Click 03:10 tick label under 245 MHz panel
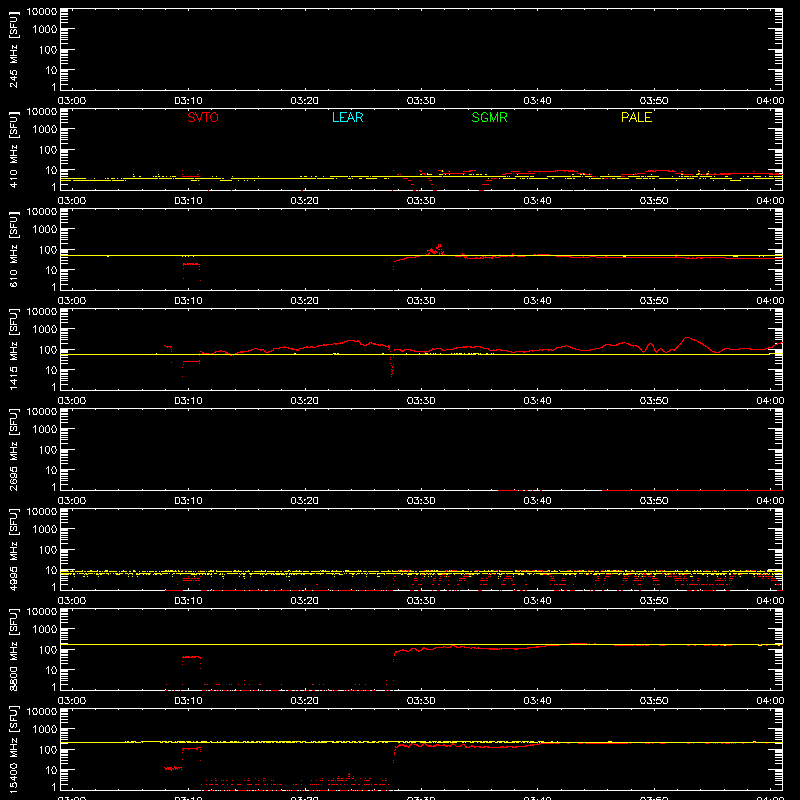 point(188,101)
